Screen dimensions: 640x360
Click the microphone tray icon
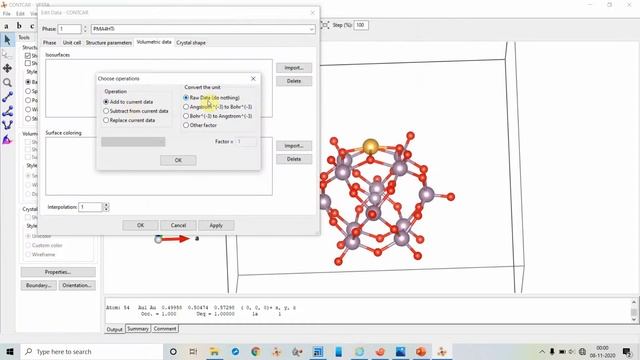[552, 351]
